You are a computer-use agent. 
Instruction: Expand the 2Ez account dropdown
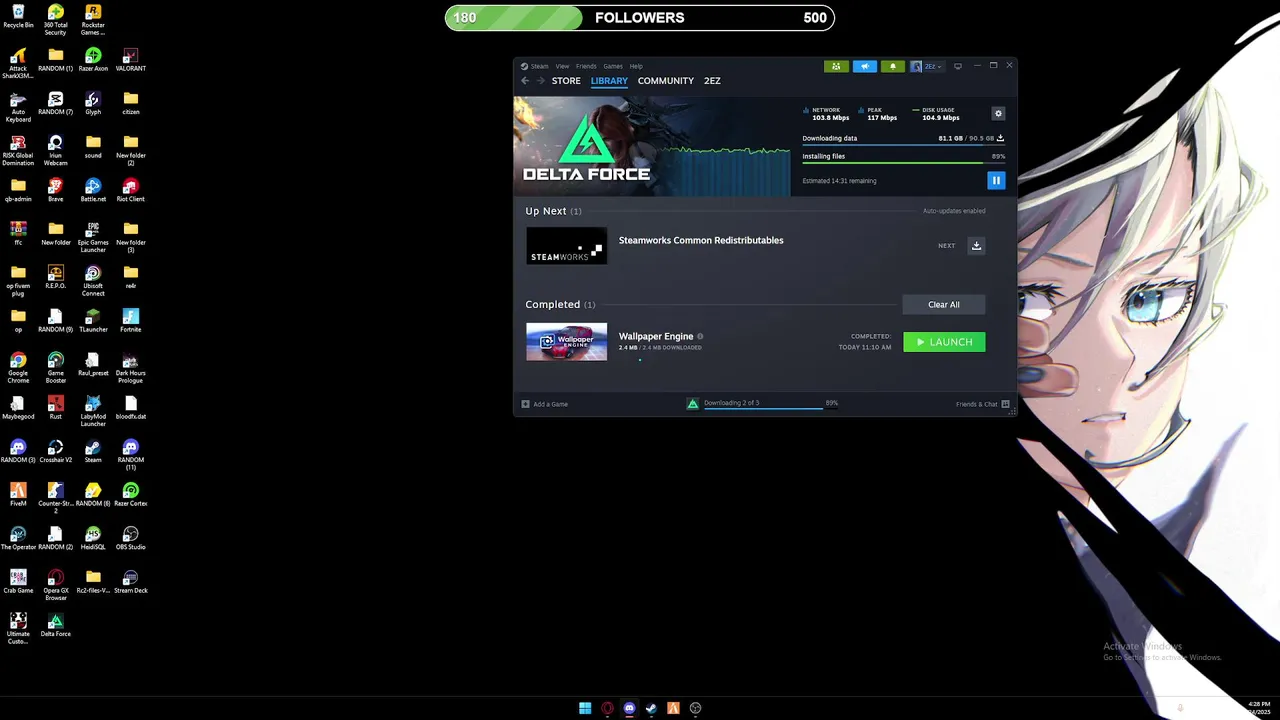[926, 66]
